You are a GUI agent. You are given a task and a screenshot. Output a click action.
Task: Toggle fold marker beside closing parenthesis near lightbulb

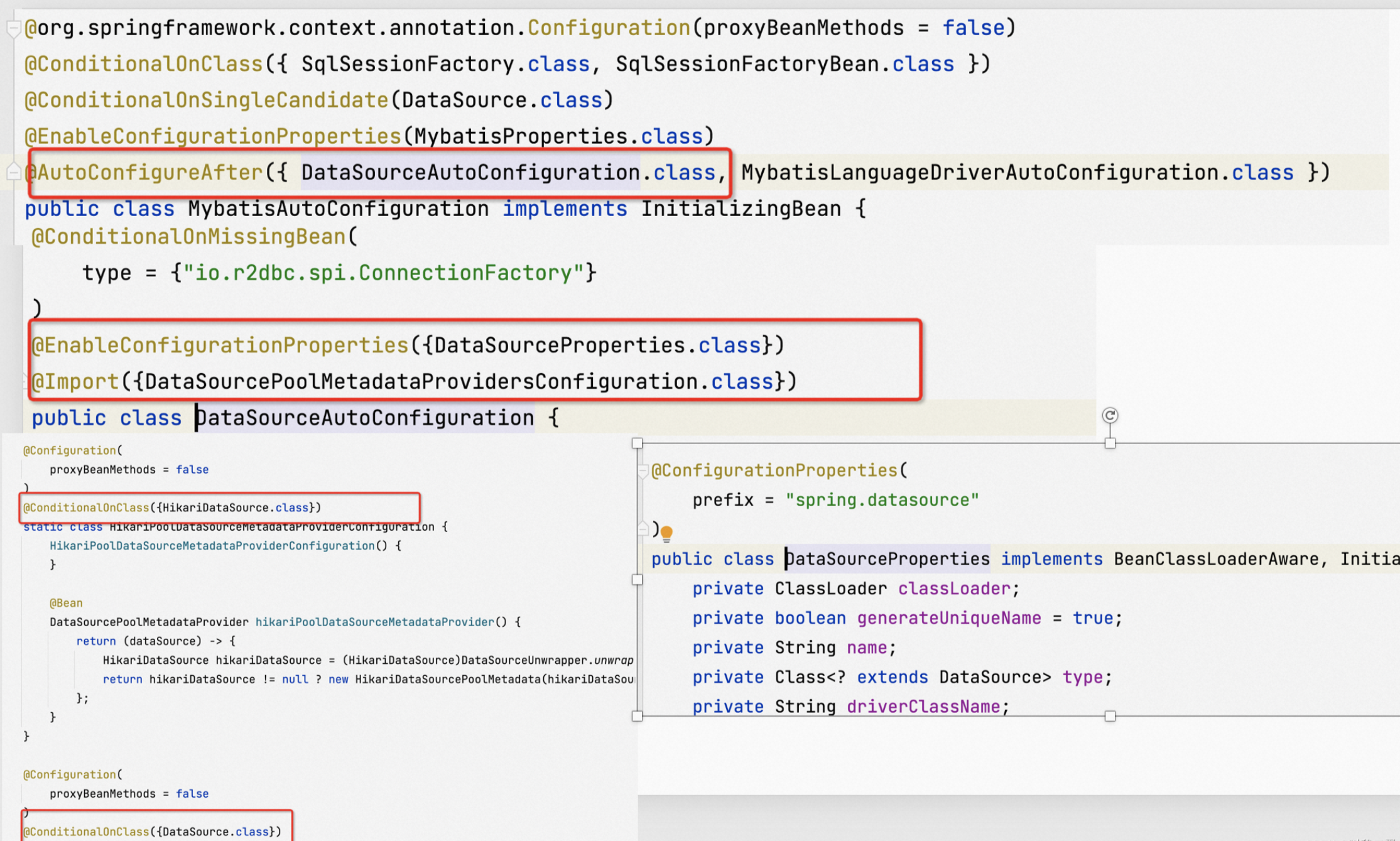(643, 529)
